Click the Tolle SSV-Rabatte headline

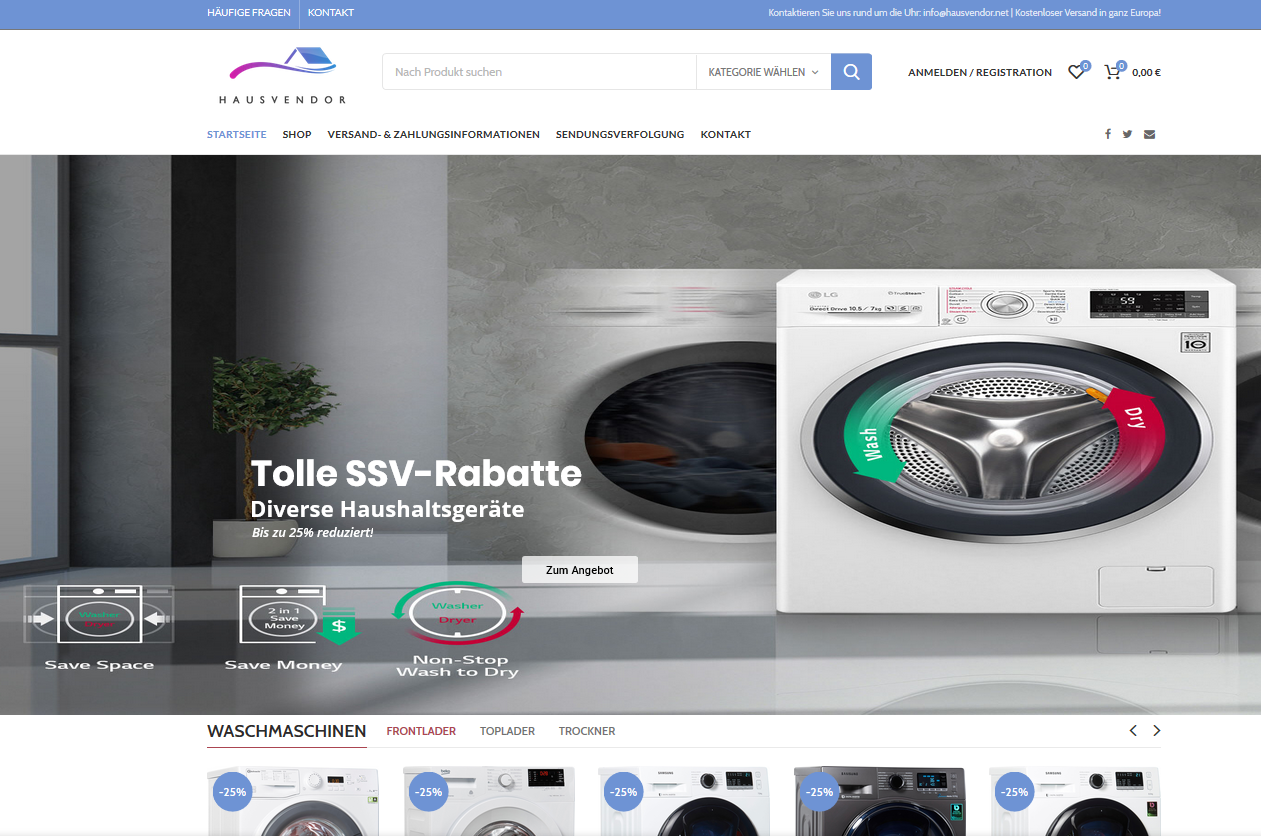416,473
